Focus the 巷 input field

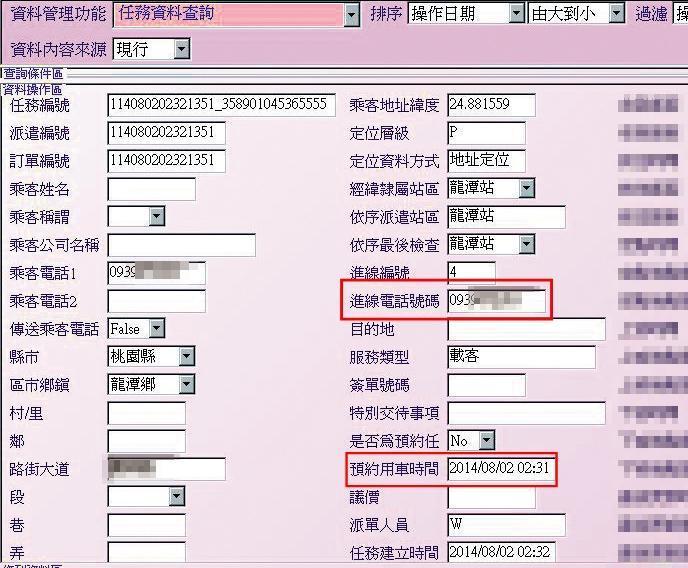[147, 525]
